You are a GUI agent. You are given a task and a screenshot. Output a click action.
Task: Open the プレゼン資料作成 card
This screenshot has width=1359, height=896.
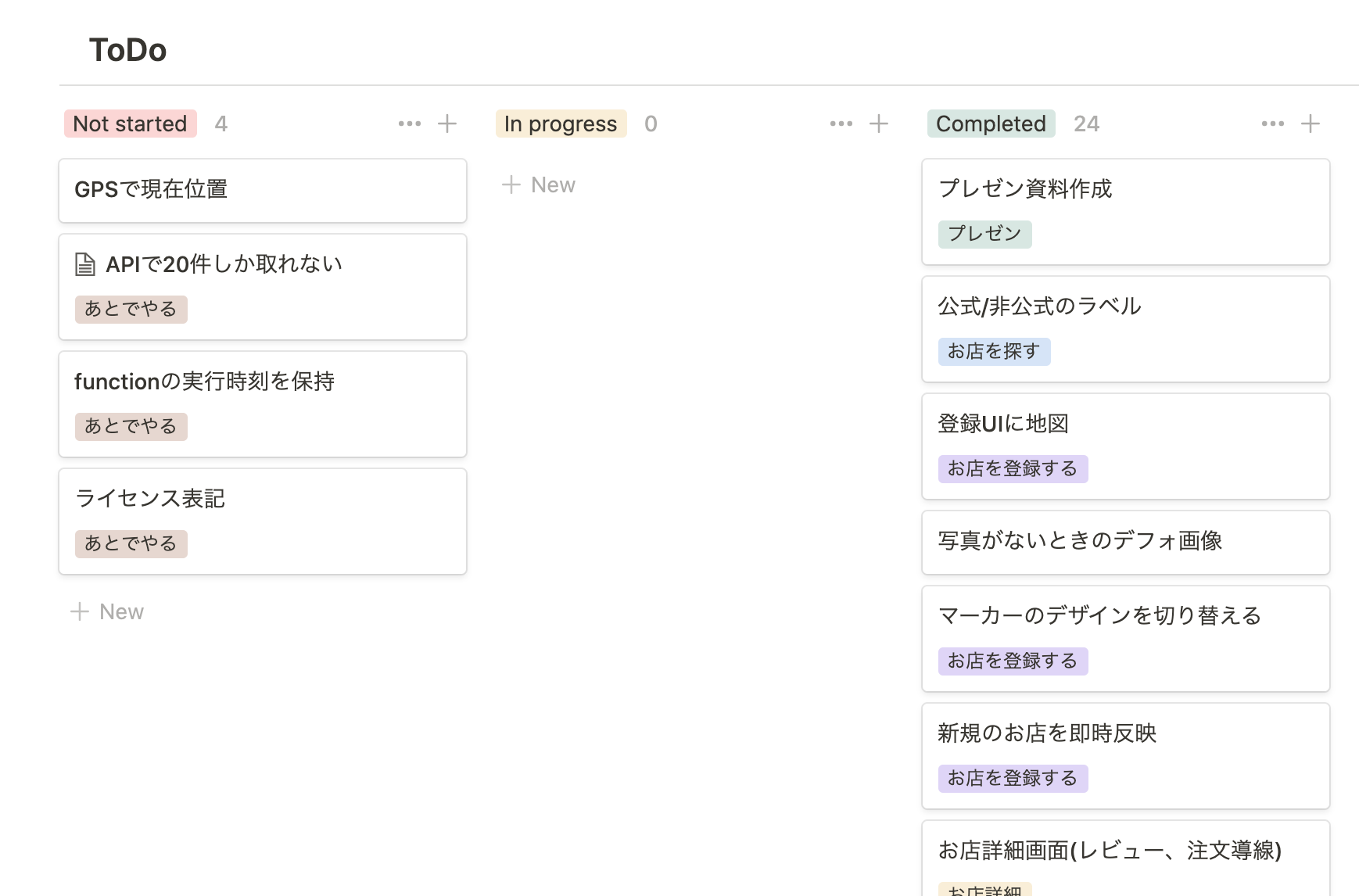(1126, 212)
